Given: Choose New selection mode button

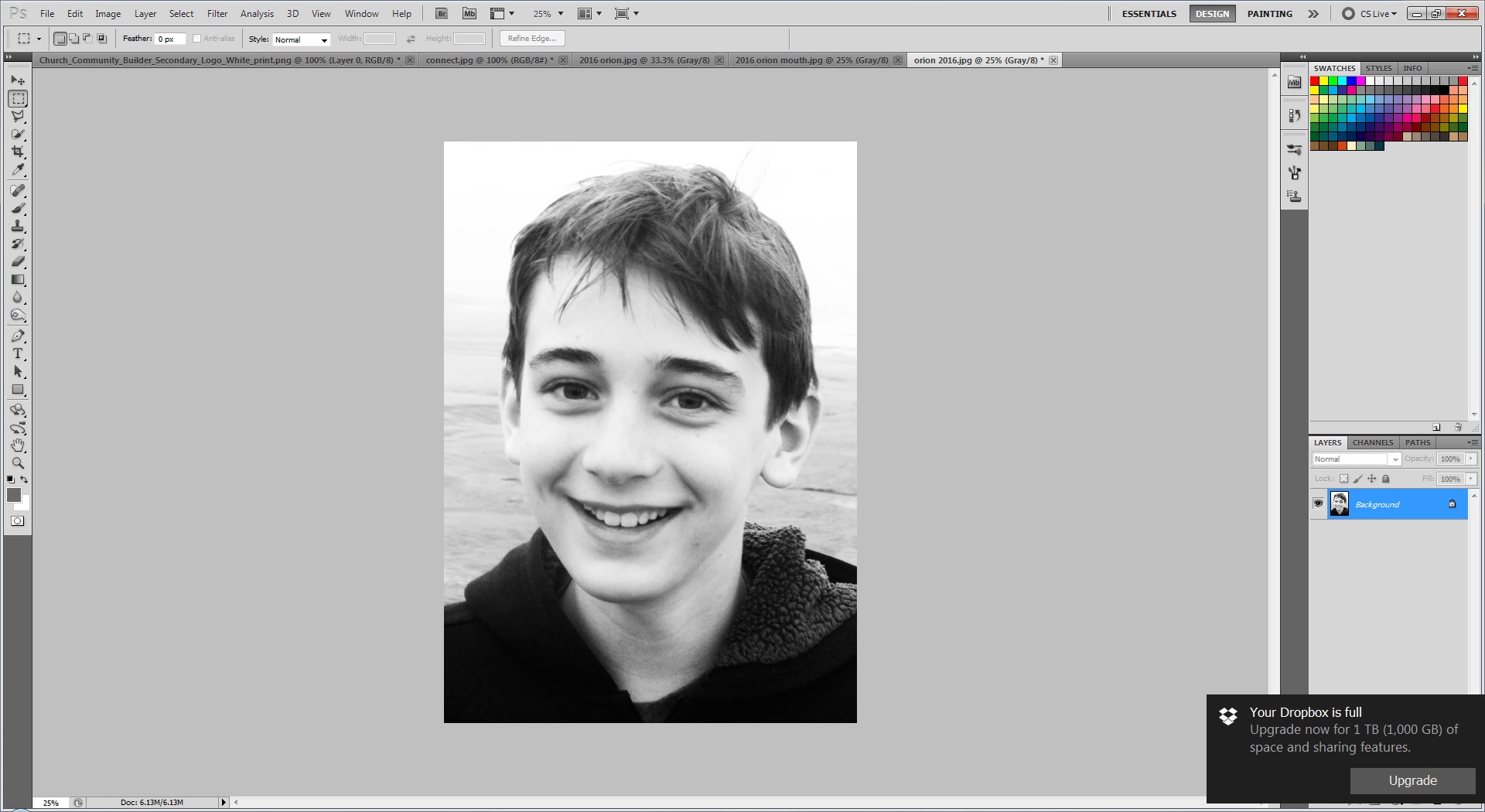Looking at the screenshot, I should [x=60, y=39].
